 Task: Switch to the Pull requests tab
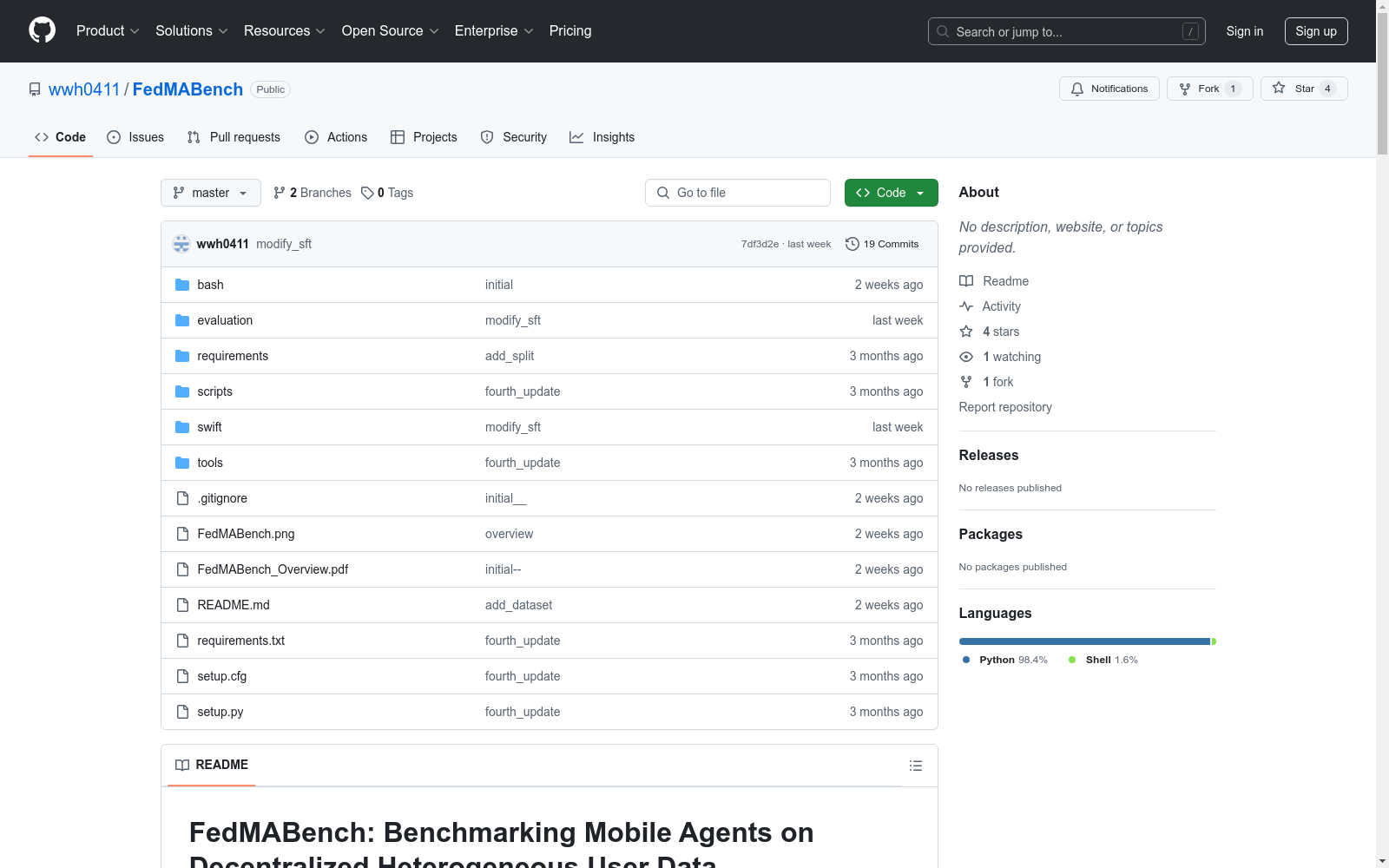click(234, 137)
